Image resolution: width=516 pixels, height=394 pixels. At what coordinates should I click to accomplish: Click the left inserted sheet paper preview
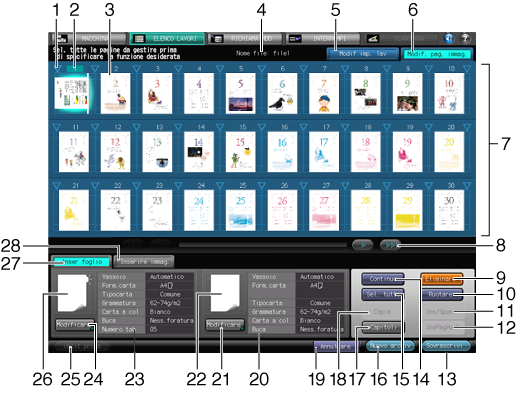(72, 293)
